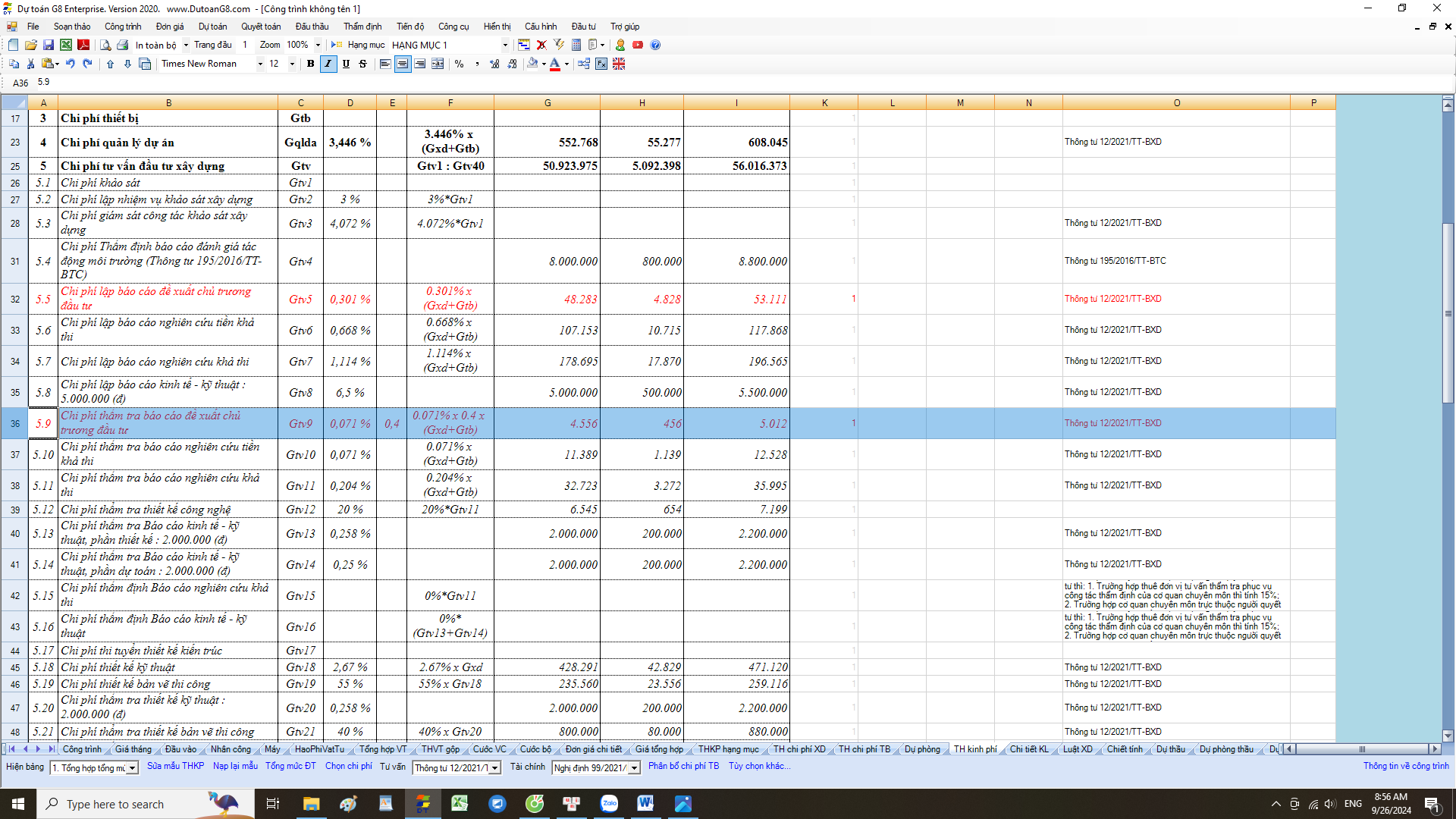This screenshot has width=1456, height=819.
Task: Click the printer icon
Action: tap(123, 45)
